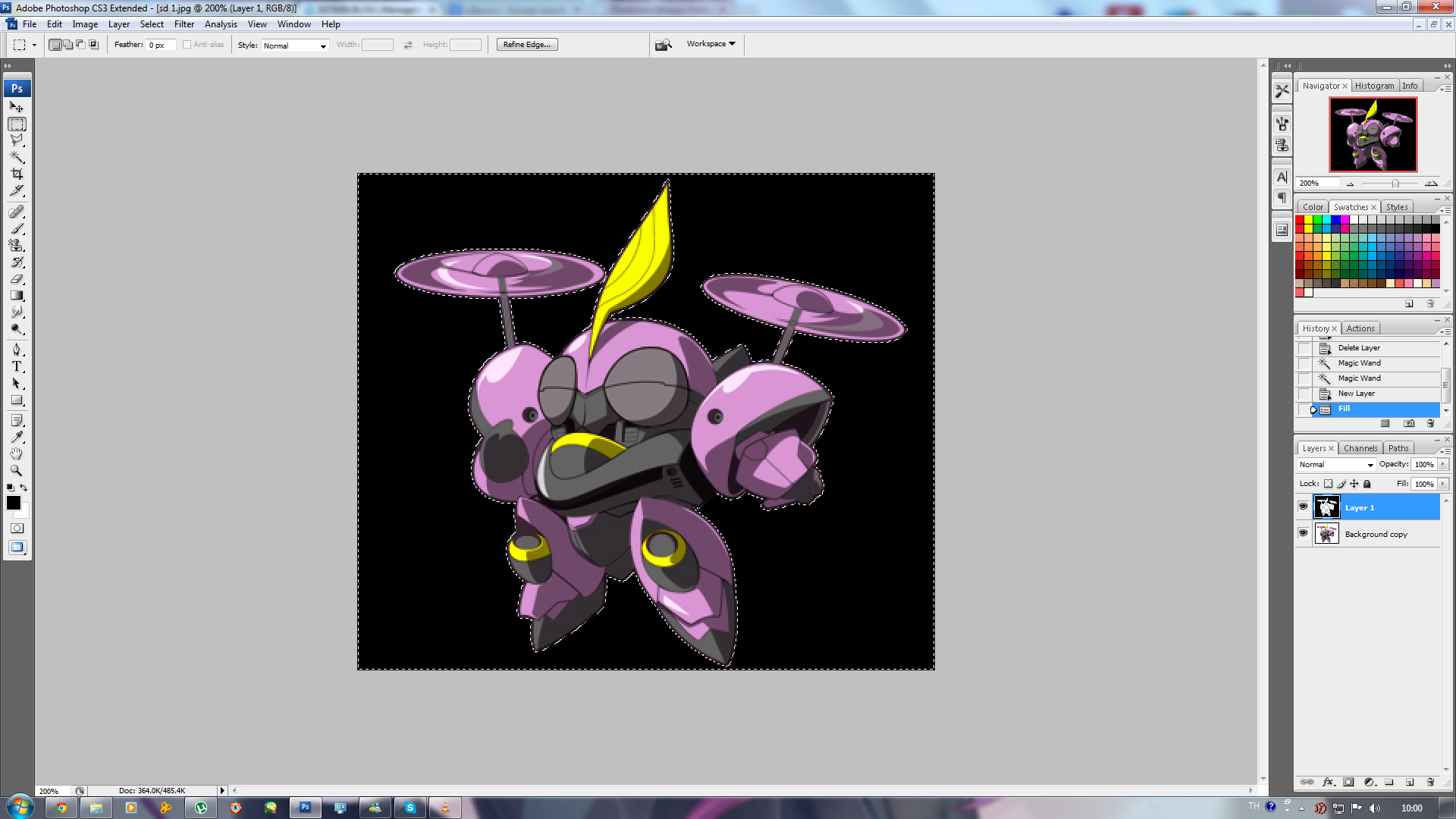Hide Layer 1 with eye icon
Viewport: 1456px width, 819px height.
click(1303, 507)
